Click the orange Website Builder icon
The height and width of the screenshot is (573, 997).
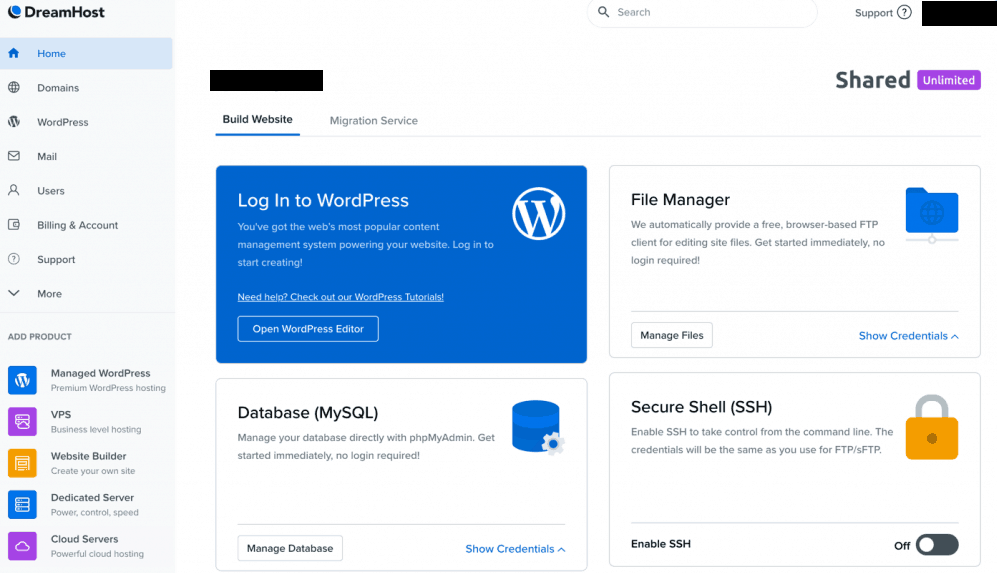point(22,463)
